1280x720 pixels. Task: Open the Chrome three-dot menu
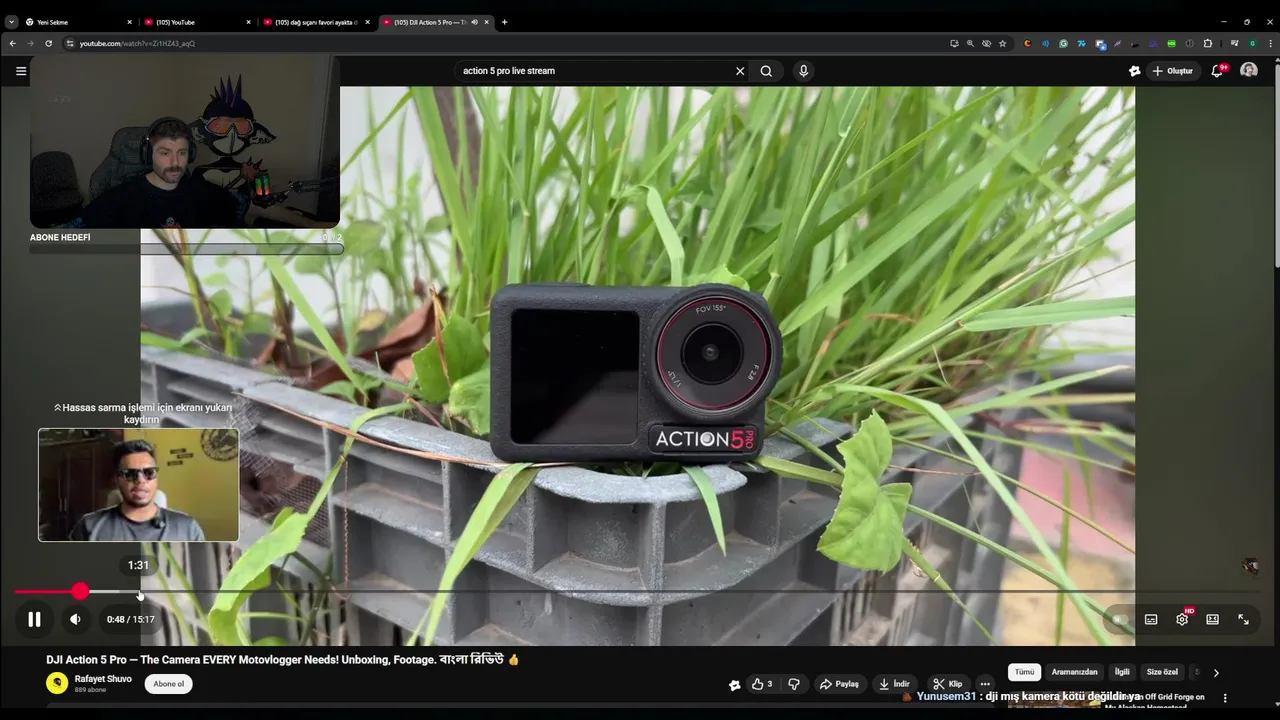(x=1268, y=43)
